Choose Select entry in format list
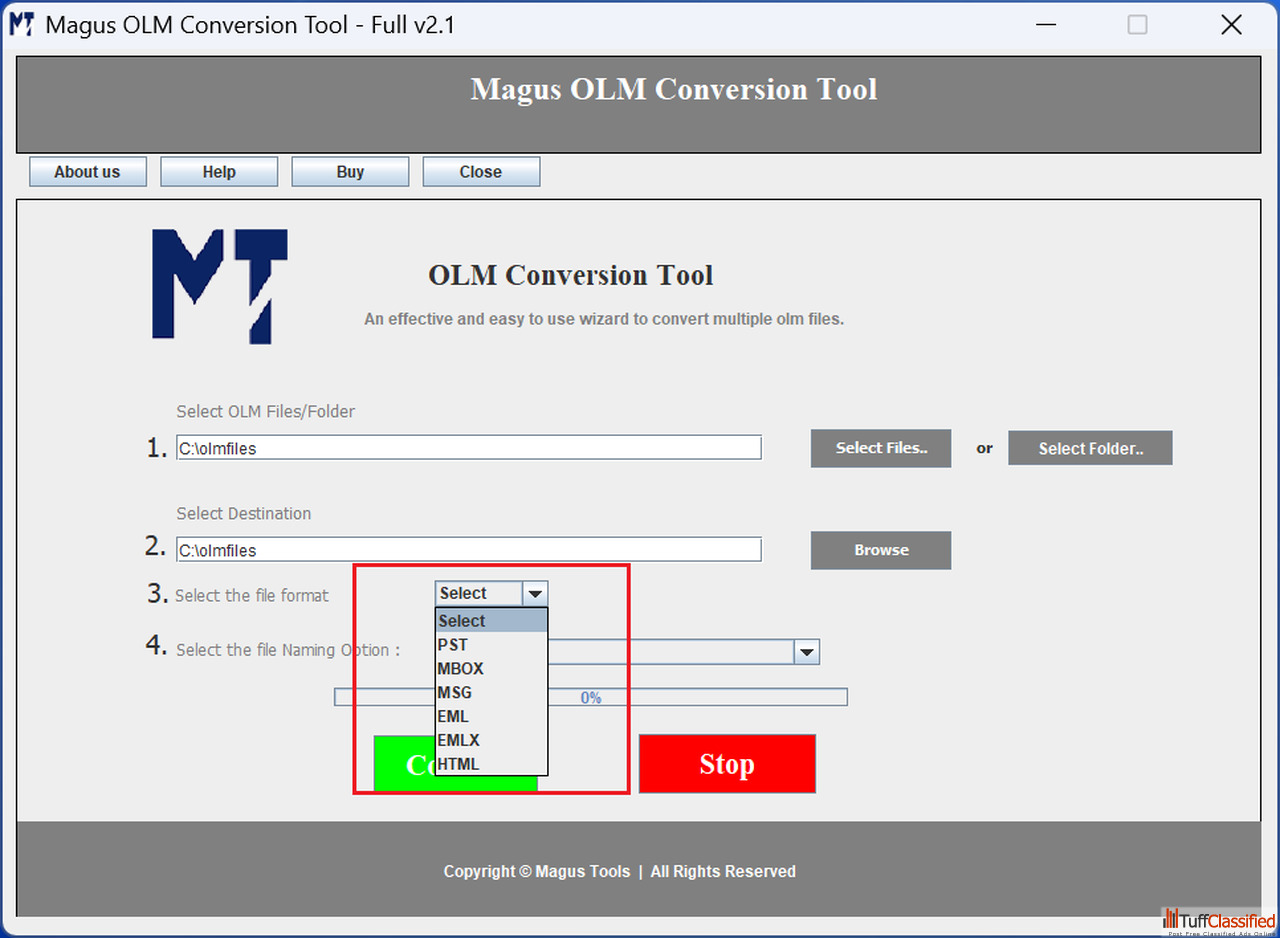 coord(491,621)
